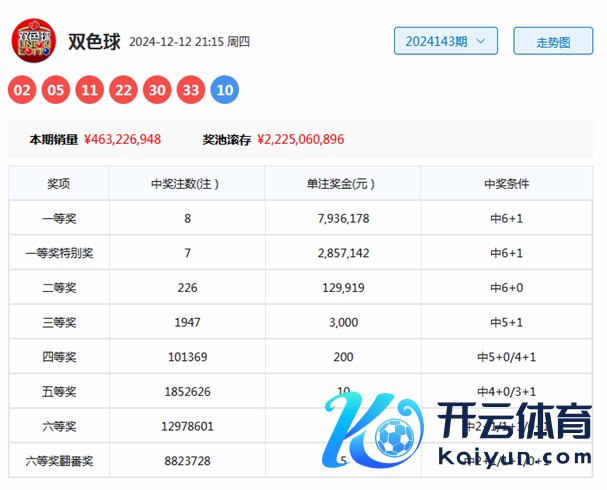Select the 一等奖 row label

pos(58,218)
